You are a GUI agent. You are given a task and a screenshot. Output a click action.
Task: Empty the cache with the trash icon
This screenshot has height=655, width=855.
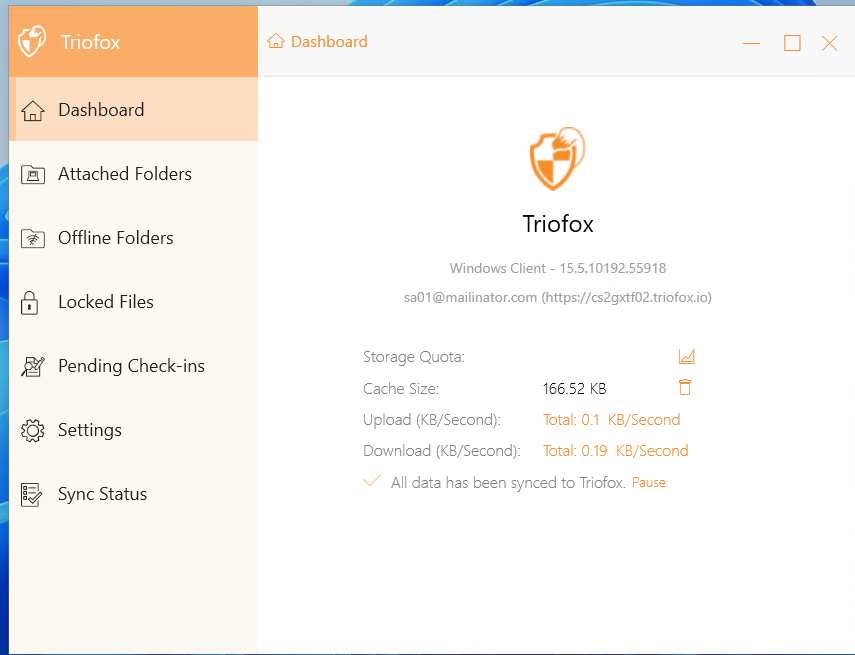click(x=685, y=387)
